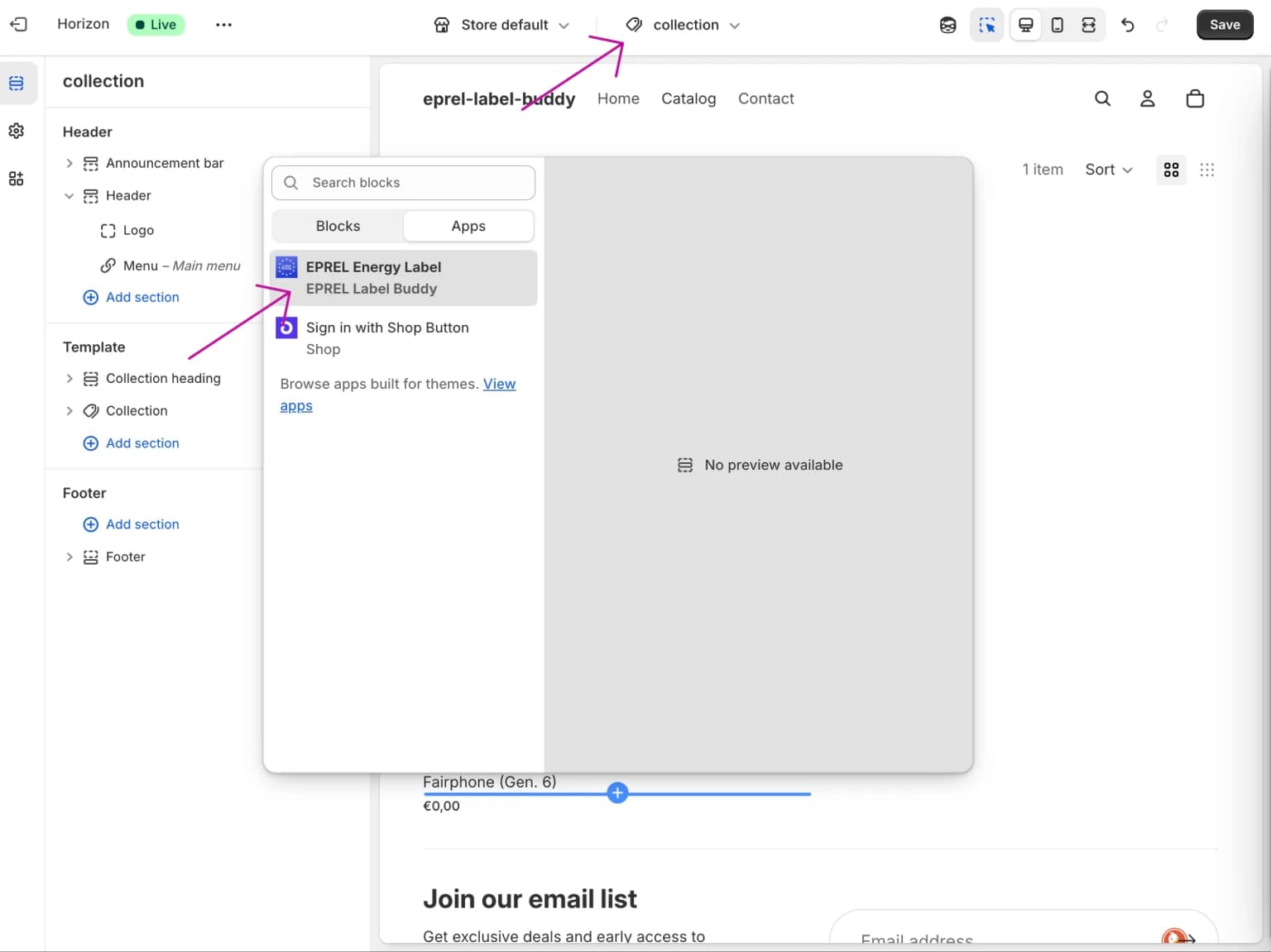Toggle desktop preview mode

coord(1025,25)
